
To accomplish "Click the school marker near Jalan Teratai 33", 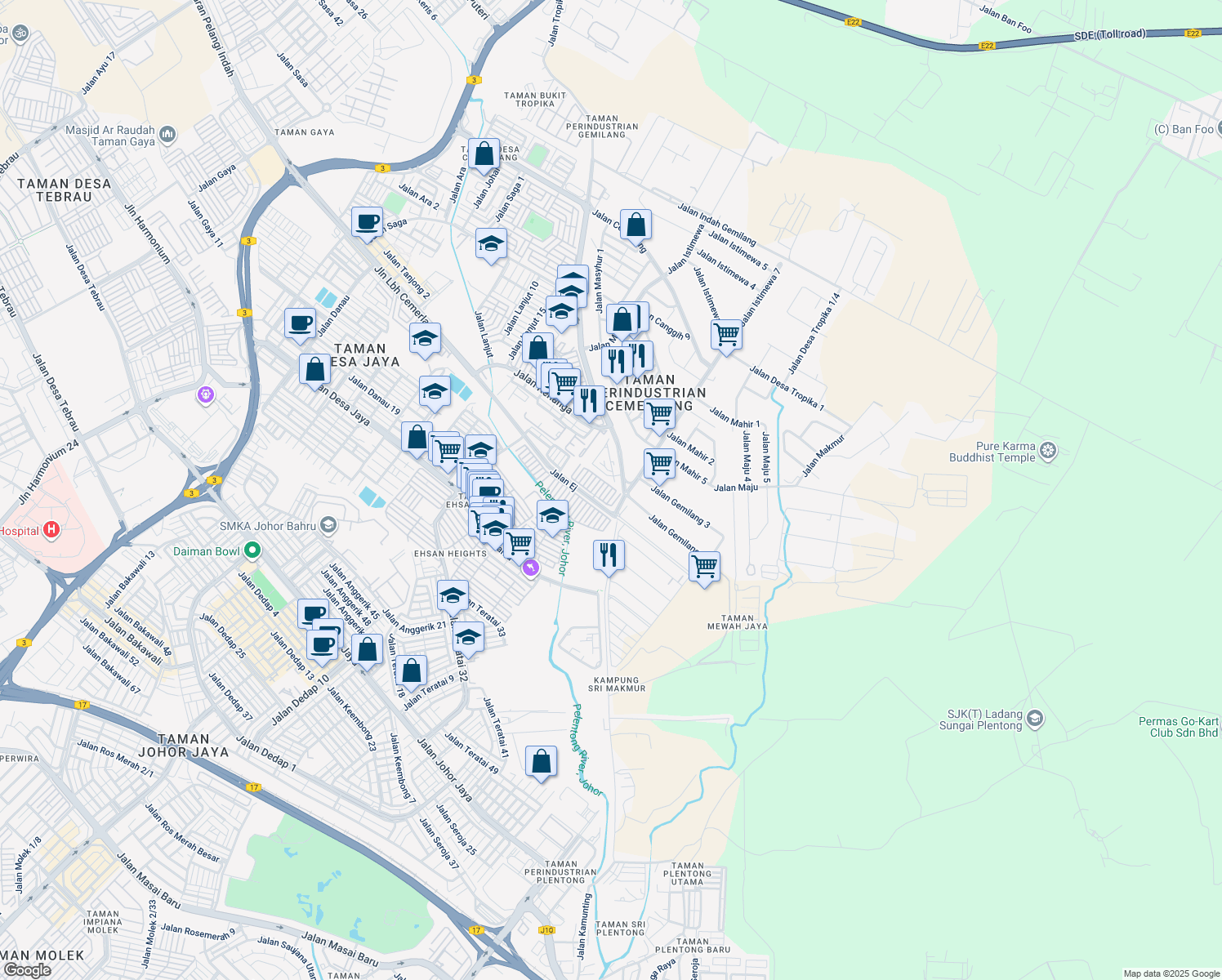I will pyautogui.click(x=453, y=596).
